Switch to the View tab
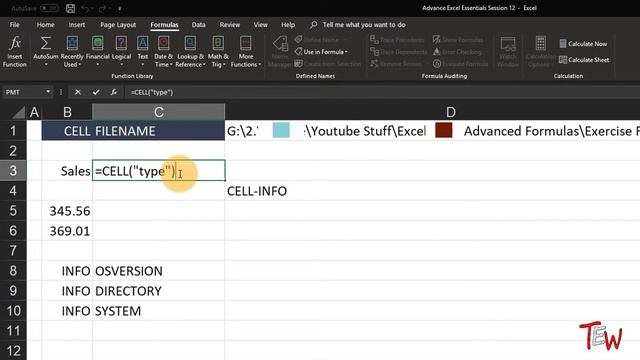The width and height of the screenshot is (640, 360). click(260, 25)
